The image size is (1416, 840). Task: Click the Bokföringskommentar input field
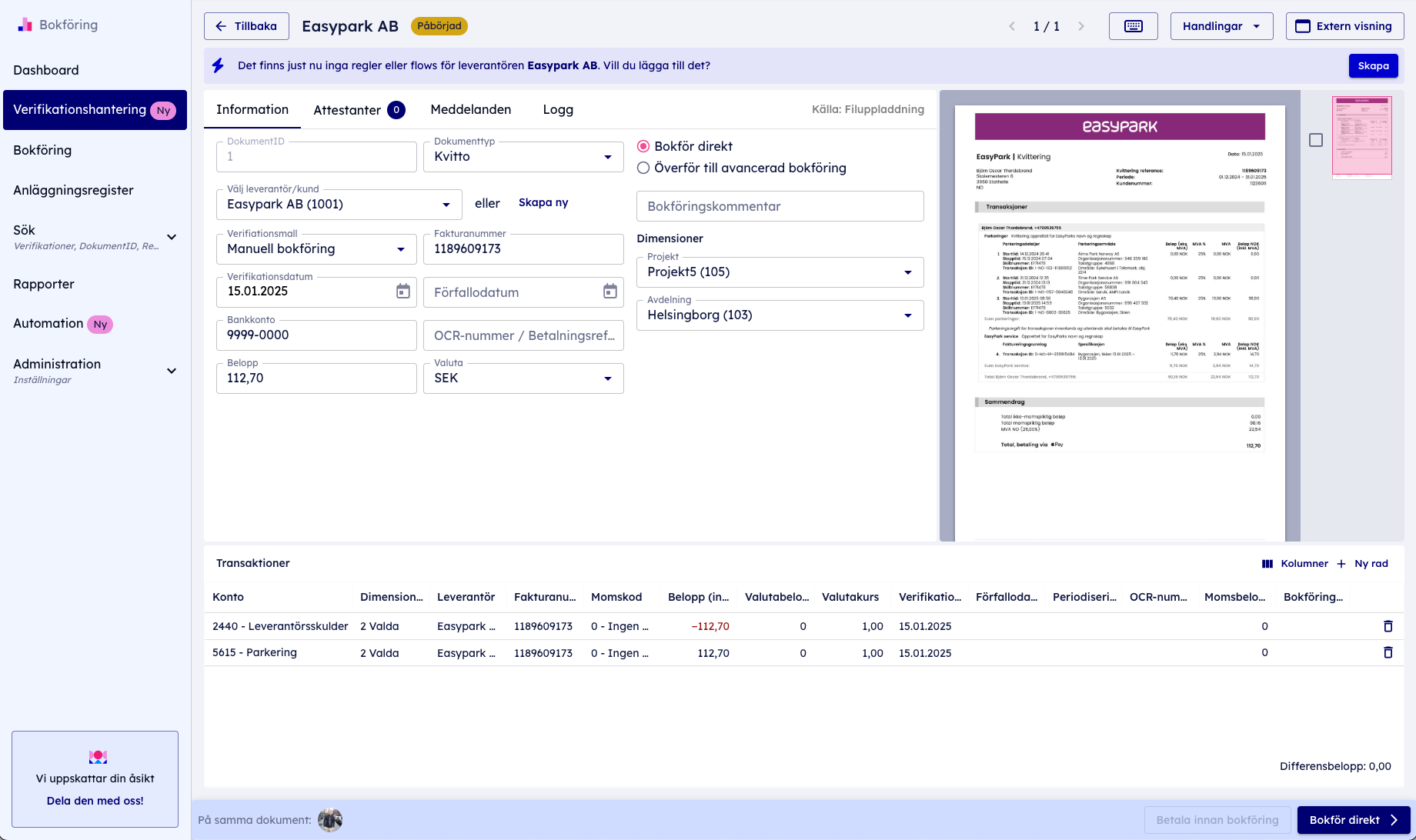(x=780, y=206)
